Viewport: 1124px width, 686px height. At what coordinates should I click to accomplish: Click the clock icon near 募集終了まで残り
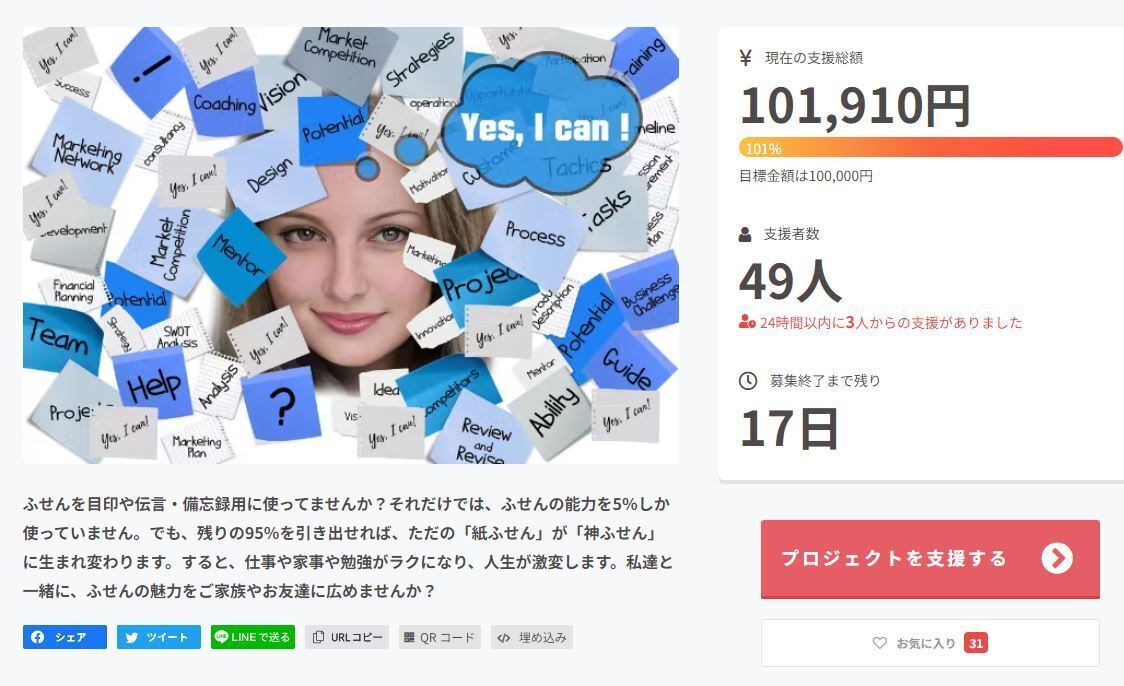748,381
